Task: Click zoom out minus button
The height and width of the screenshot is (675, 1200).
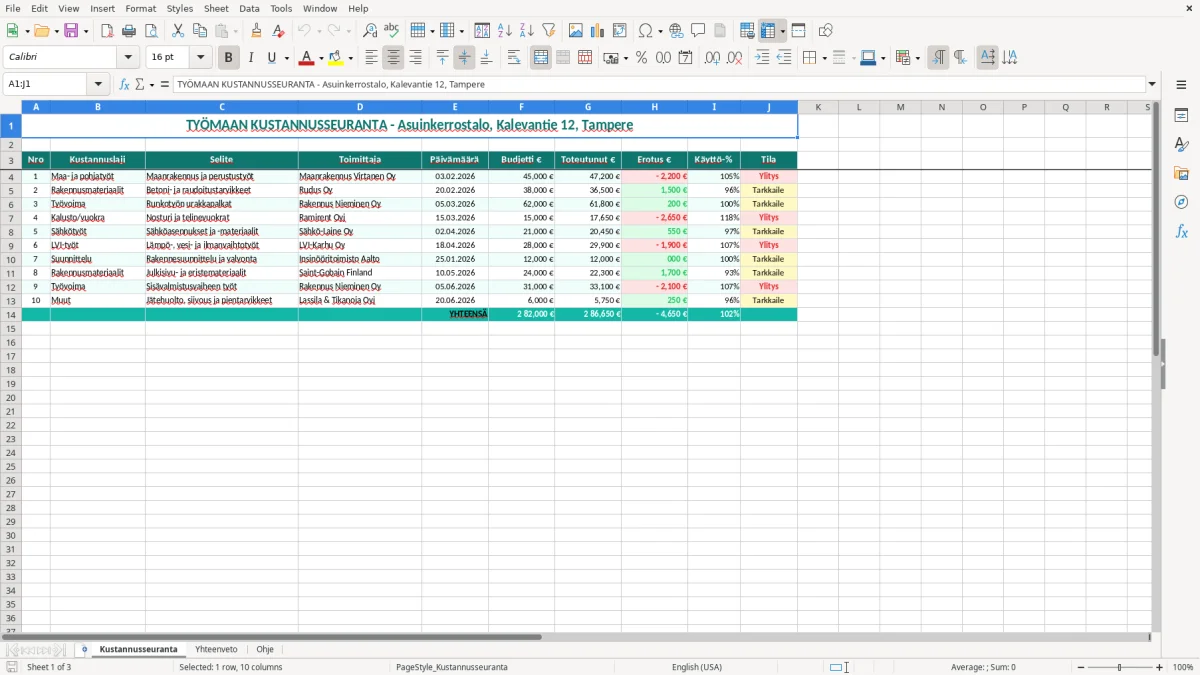Action: [x=1081, y=667]
